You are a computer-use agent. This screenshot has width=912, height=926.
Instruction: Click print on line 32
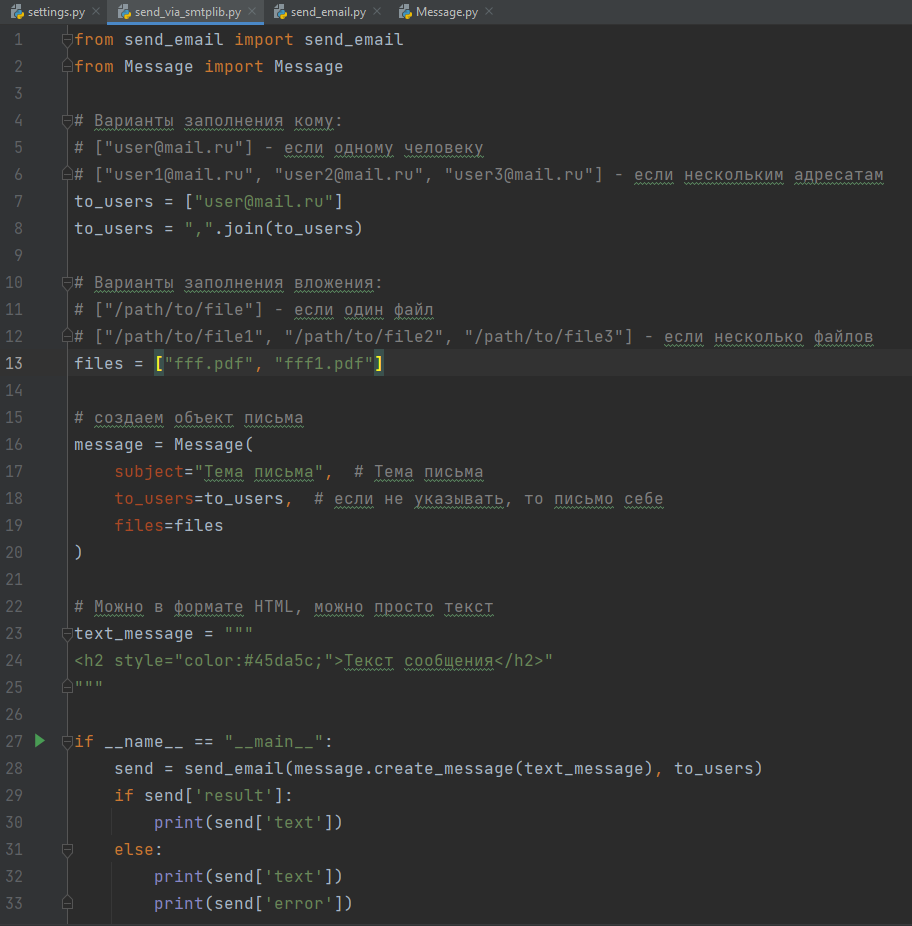179,876
